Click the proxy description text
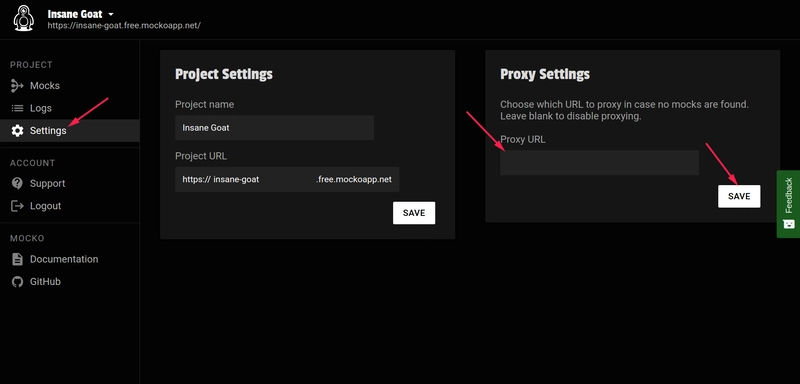 pyautogui.click(x=624, y=110)
